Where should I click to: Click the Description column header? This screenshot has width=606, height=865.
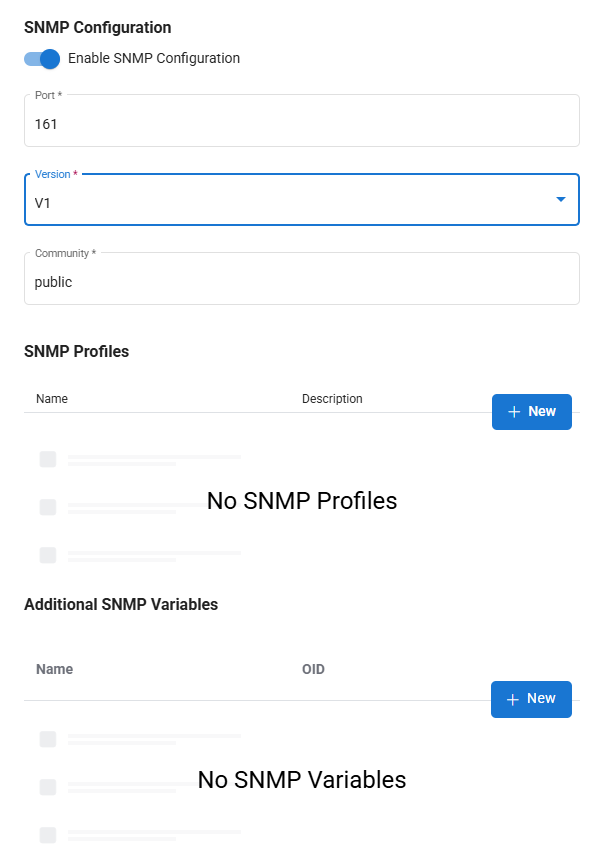332,399
